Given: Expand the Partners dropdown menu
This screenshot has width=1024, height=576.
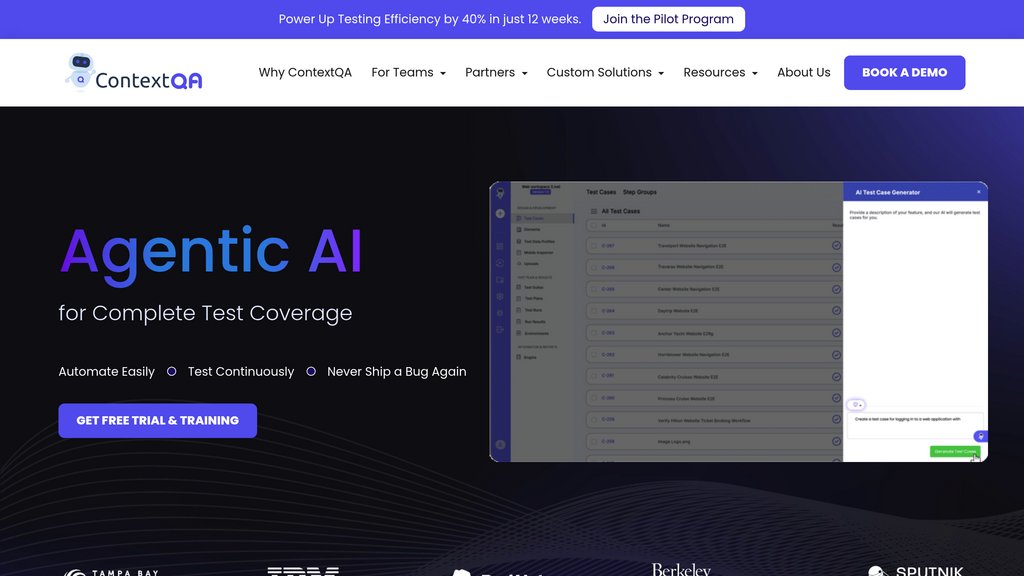Looking at the screenshot, I should tap(496, 72).
